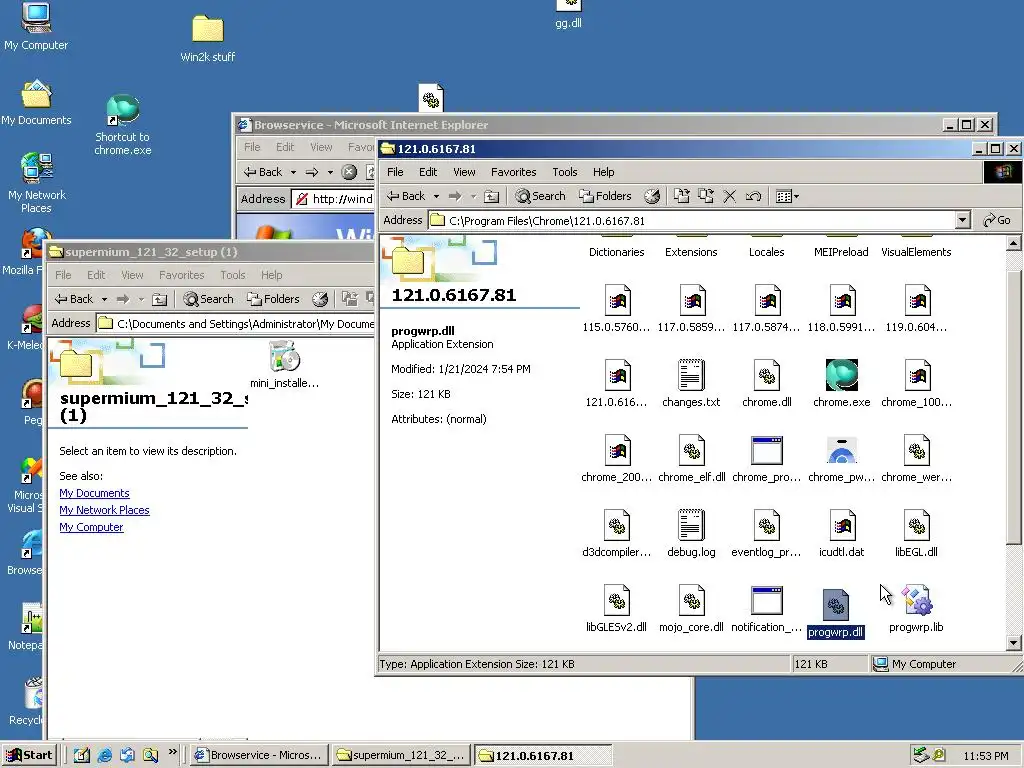This screenshot has height=768, width=1024.
Task: Open My Network Places link in supermium window
Action: click(x=104, y=510)
